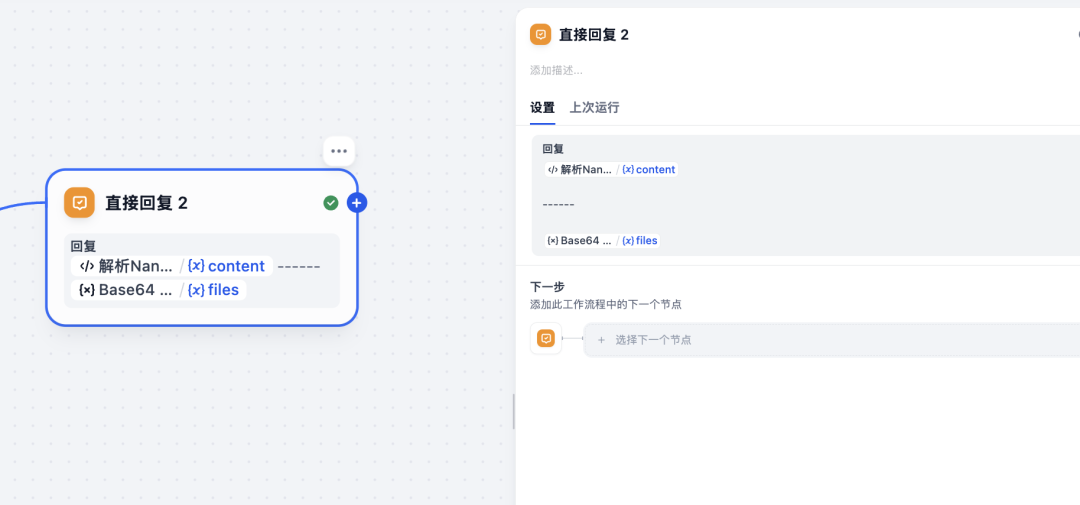Click the ------ line in the reply editor
Screen dimensions: 1080x505
click(559, 205)
